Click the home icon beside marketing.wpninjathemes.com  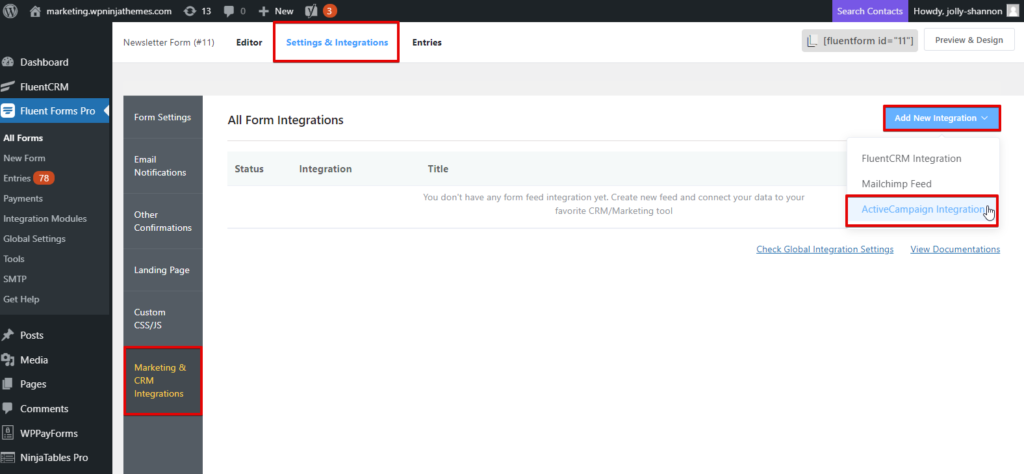click(35, 11)
